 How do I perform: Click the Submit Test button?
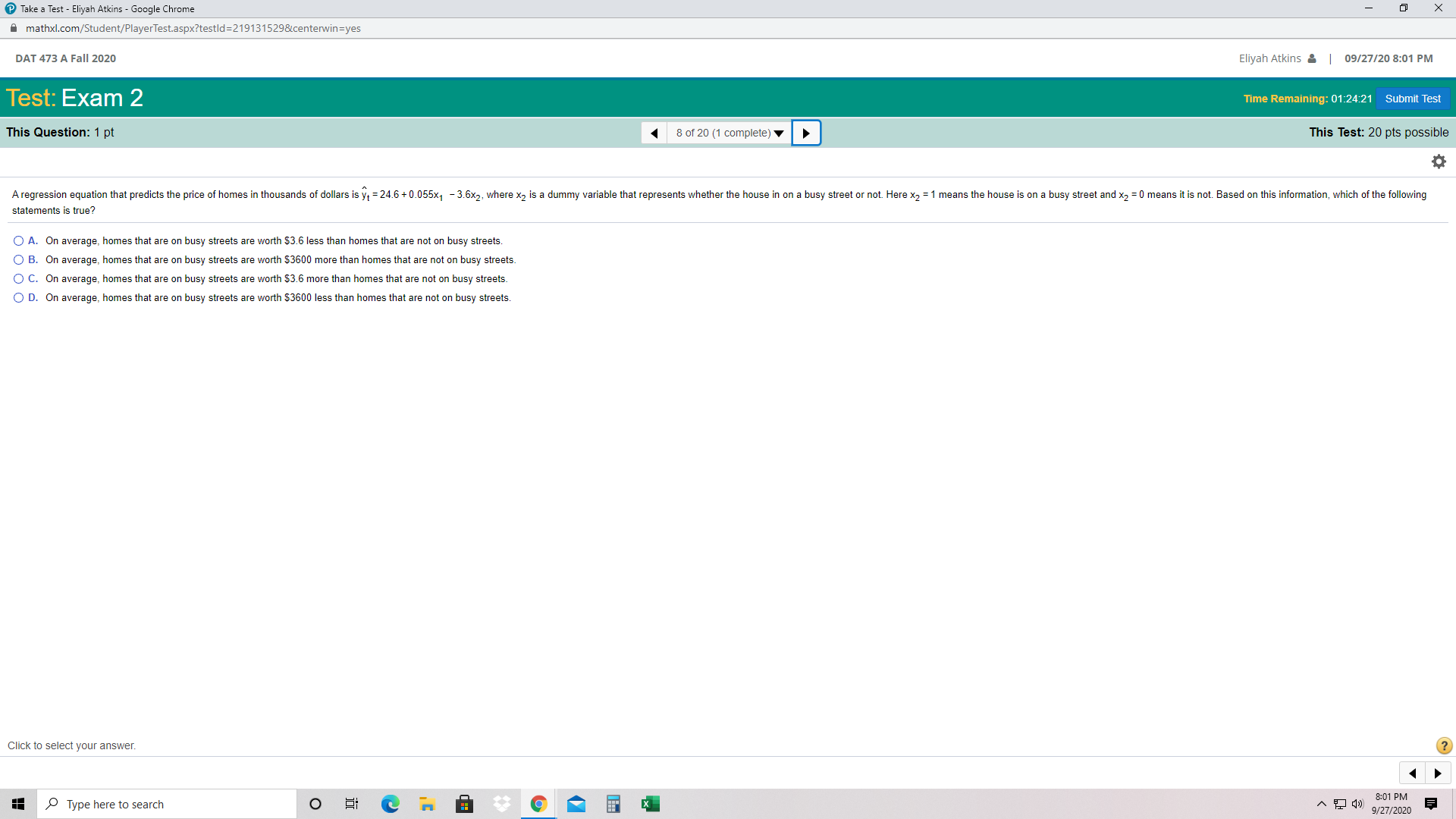coord(1412,99)
